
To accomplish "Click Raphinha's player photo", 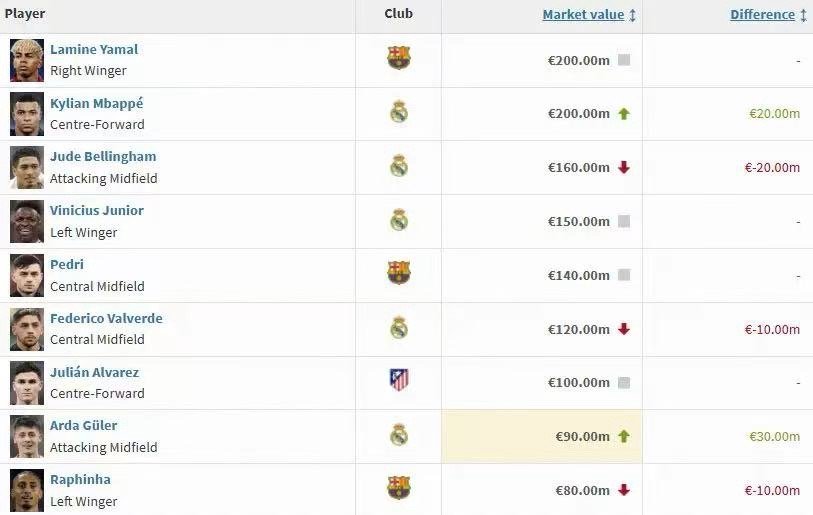I will point(27,490).
